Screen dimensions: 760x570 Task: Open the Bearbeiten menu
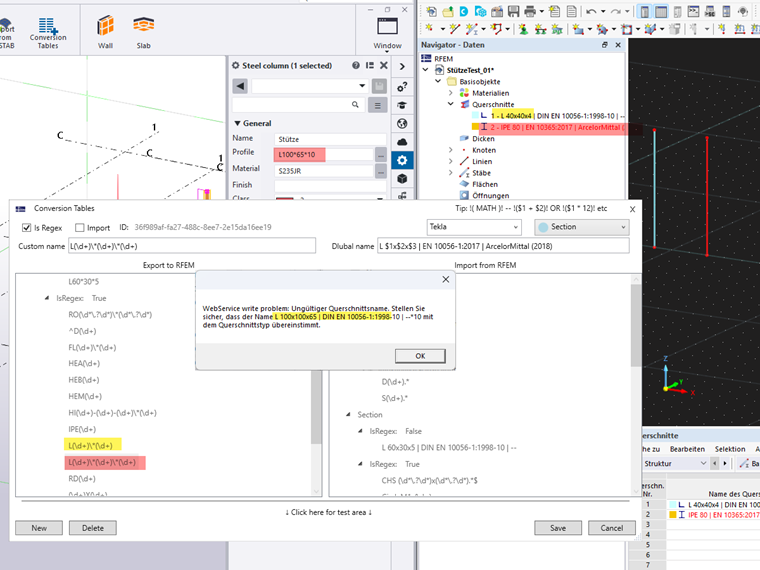[687, 449]
